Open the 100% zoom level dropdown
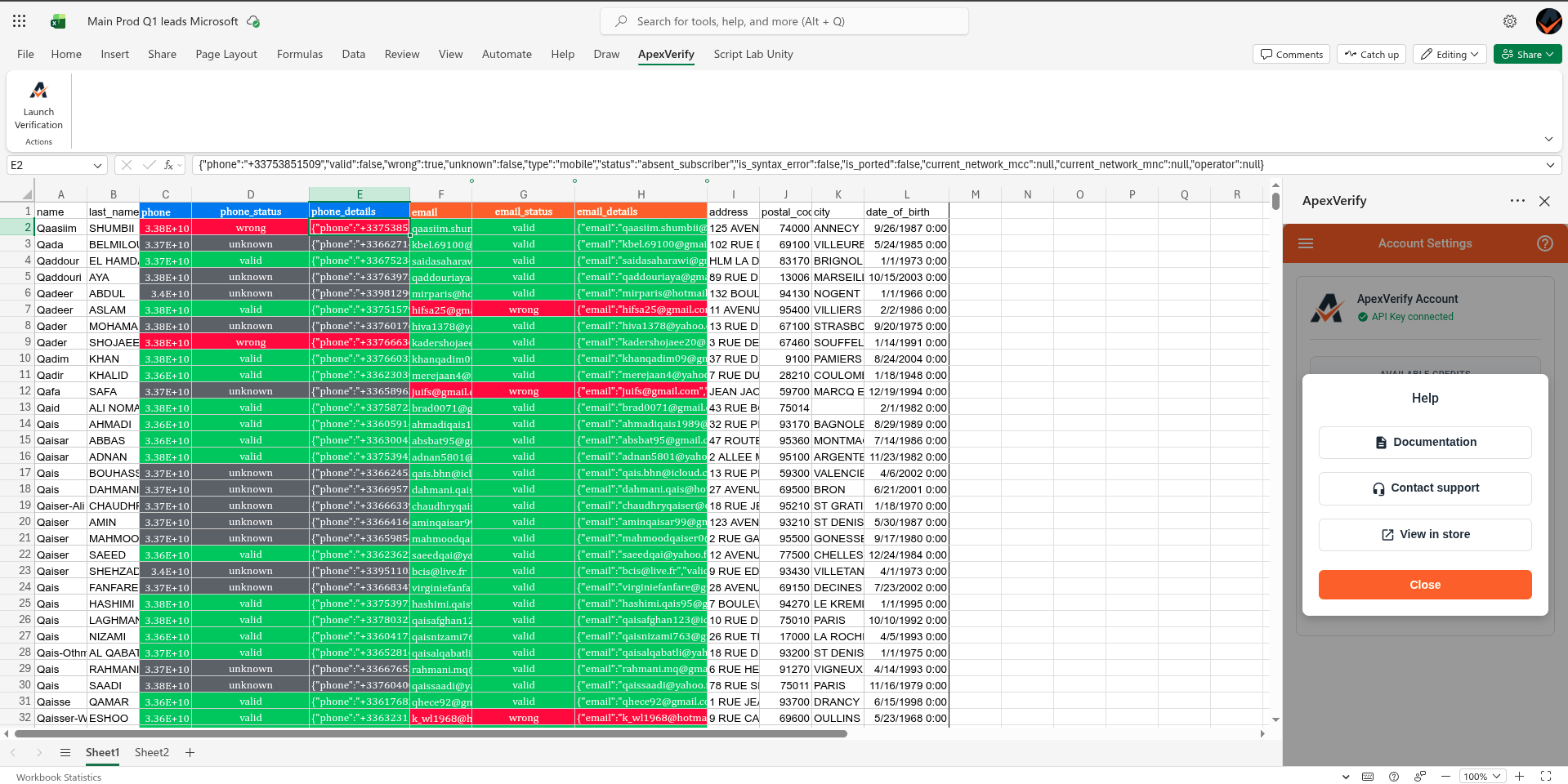This screenshot has height=784, width=1568. (x=1482, y=777)
